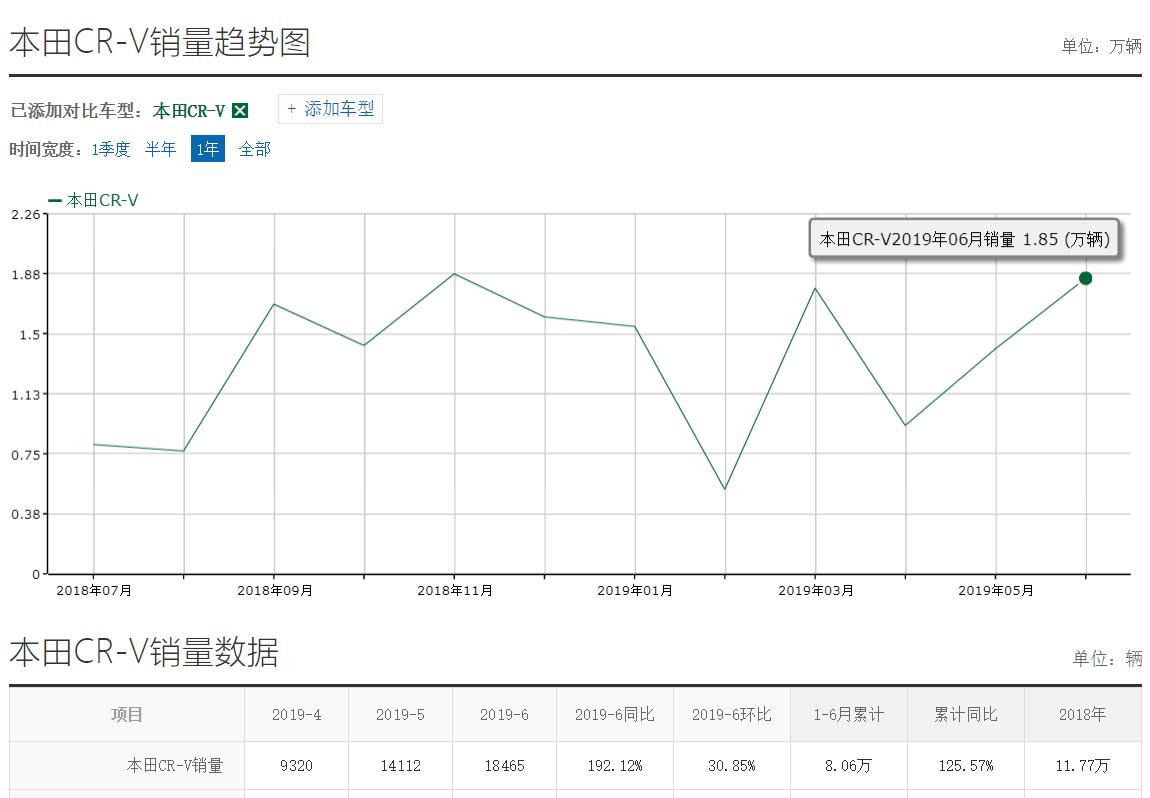The image size is (1150, 798).
Task: Click the 11.77万 cell
Action: click(1083, 766)
